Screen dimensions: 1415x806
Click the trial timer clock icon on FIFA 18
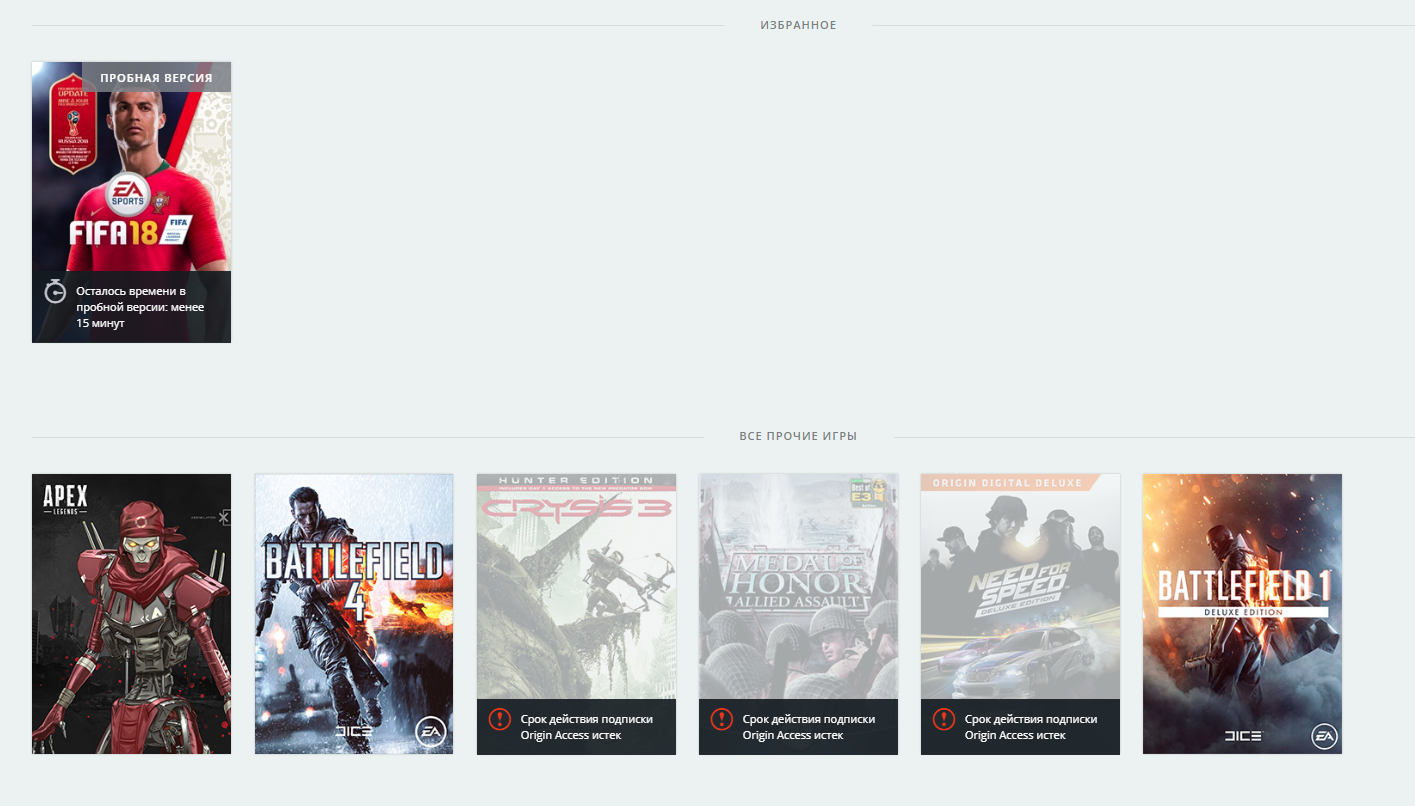pos(55,292)
